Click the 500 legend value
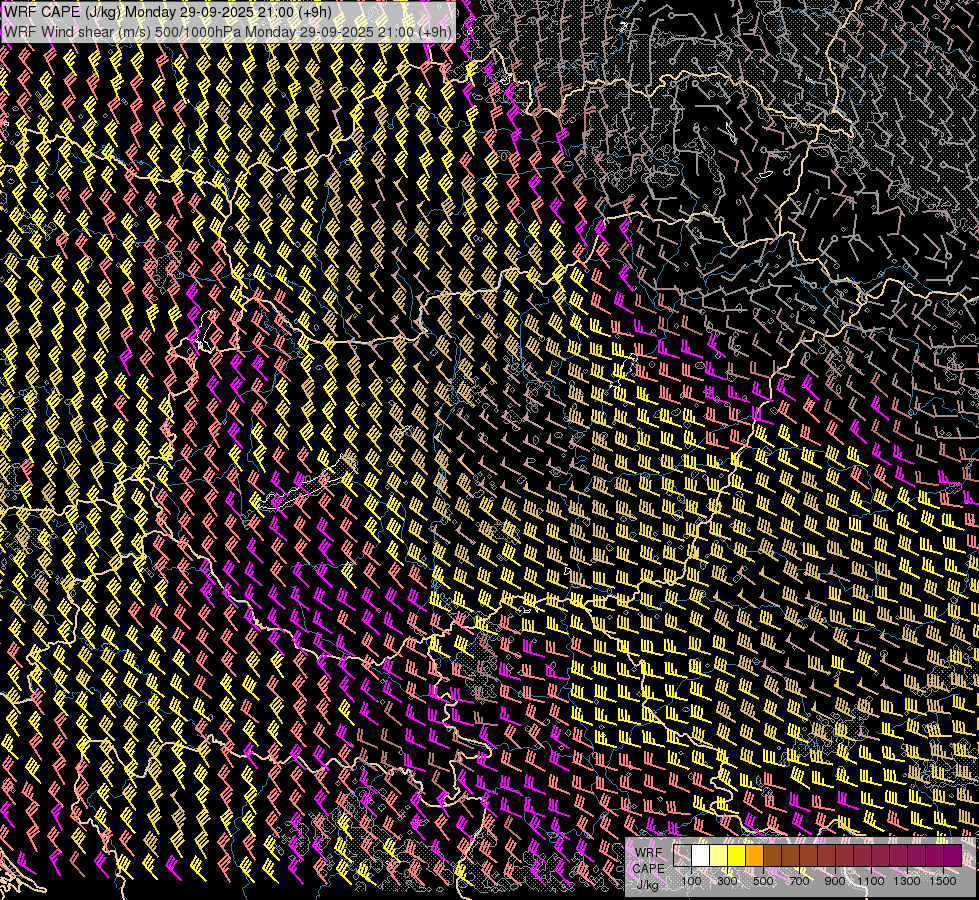Image resolution: width=979 pixels, height=900 pixels. [763, 881]
